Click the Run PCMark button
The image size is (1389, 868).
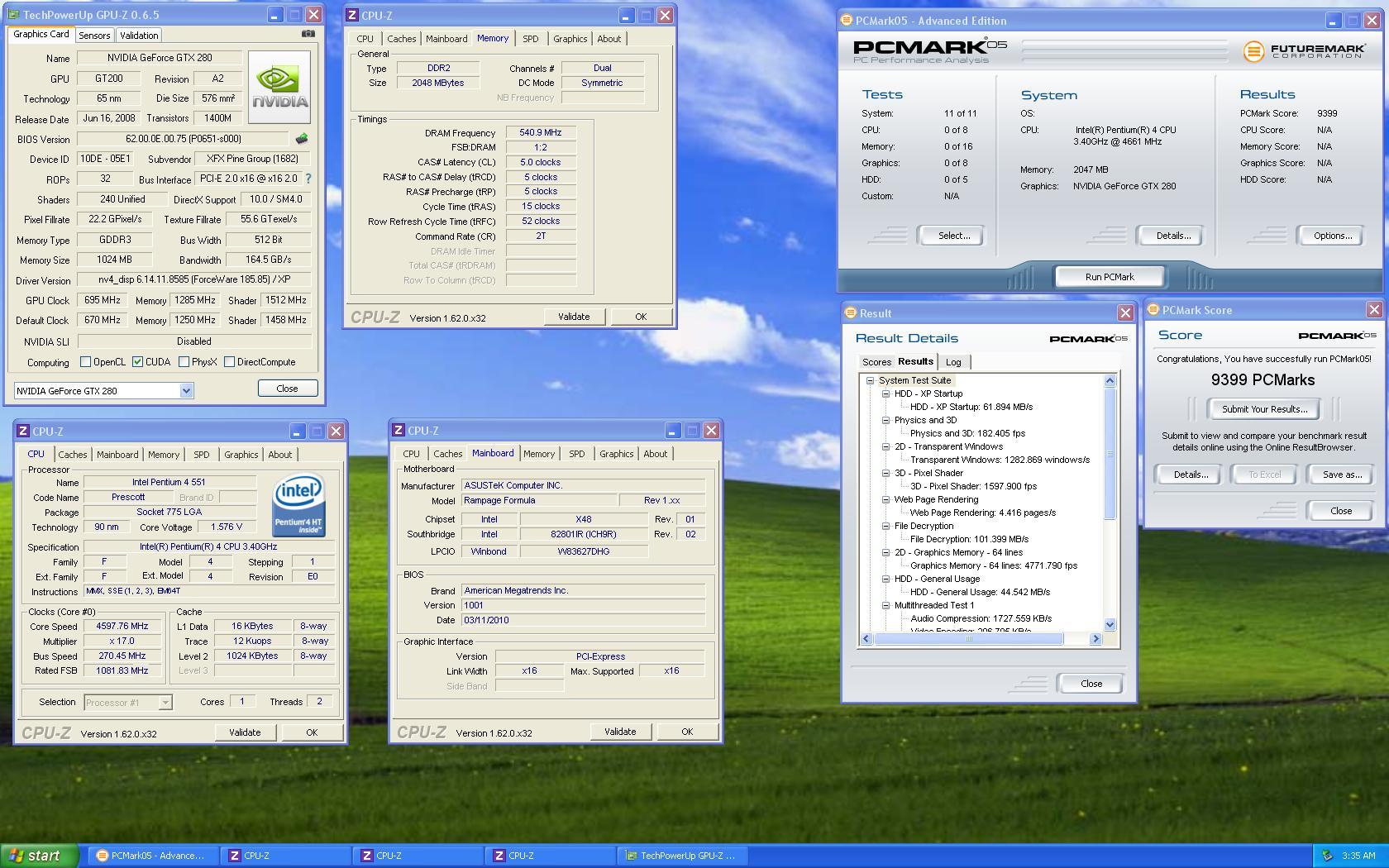tap(1110, 277)
